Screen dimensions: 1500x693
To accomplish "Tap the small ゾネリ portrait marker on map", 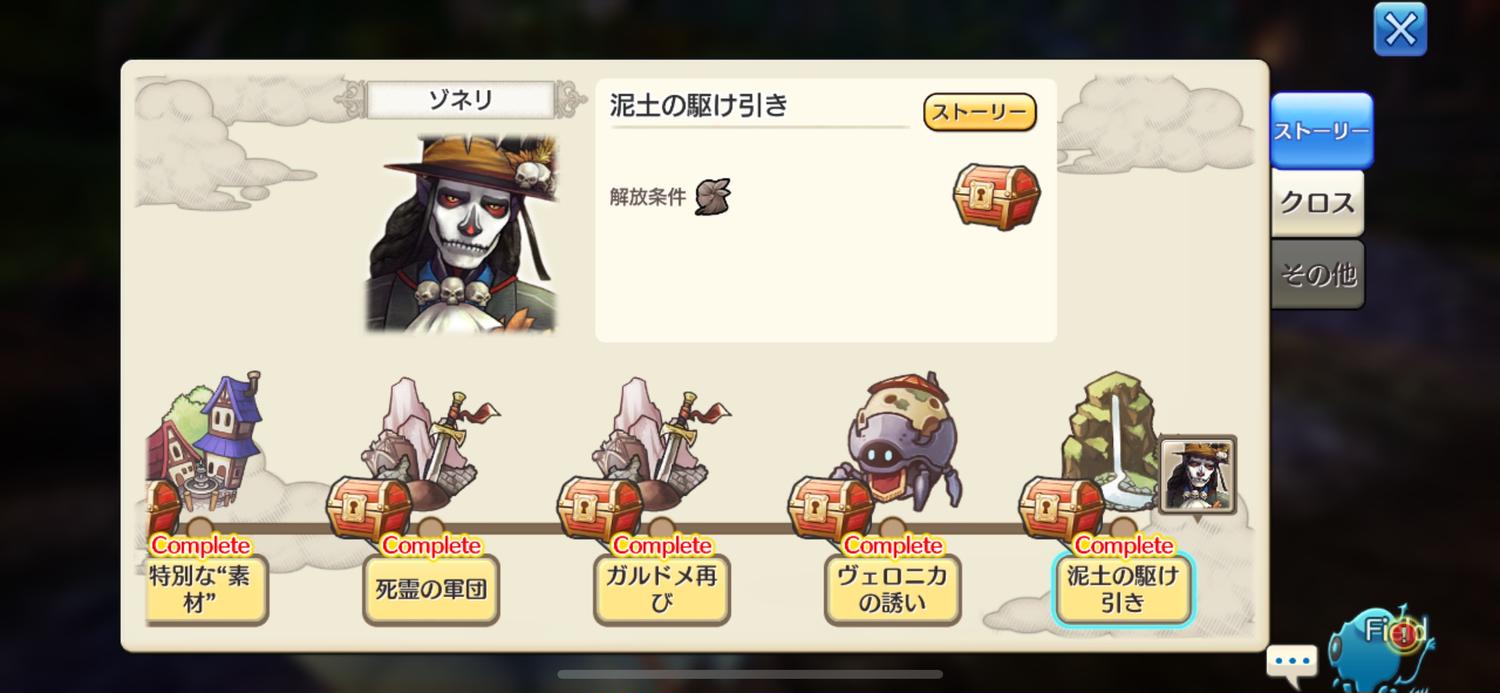I will coord(1198,475).
